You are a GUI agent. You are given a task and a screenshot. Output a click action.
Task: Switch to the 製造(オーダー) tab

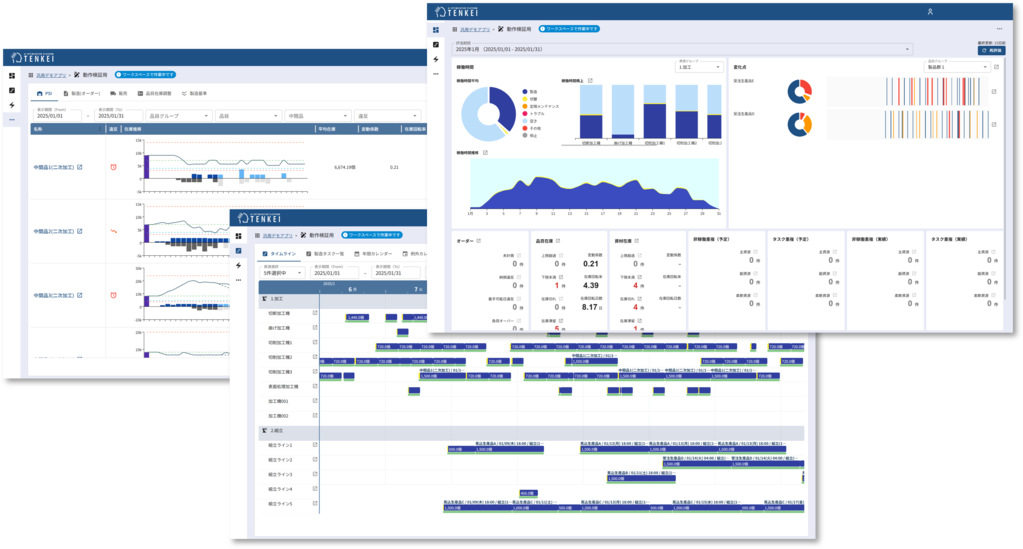(81, 93)
